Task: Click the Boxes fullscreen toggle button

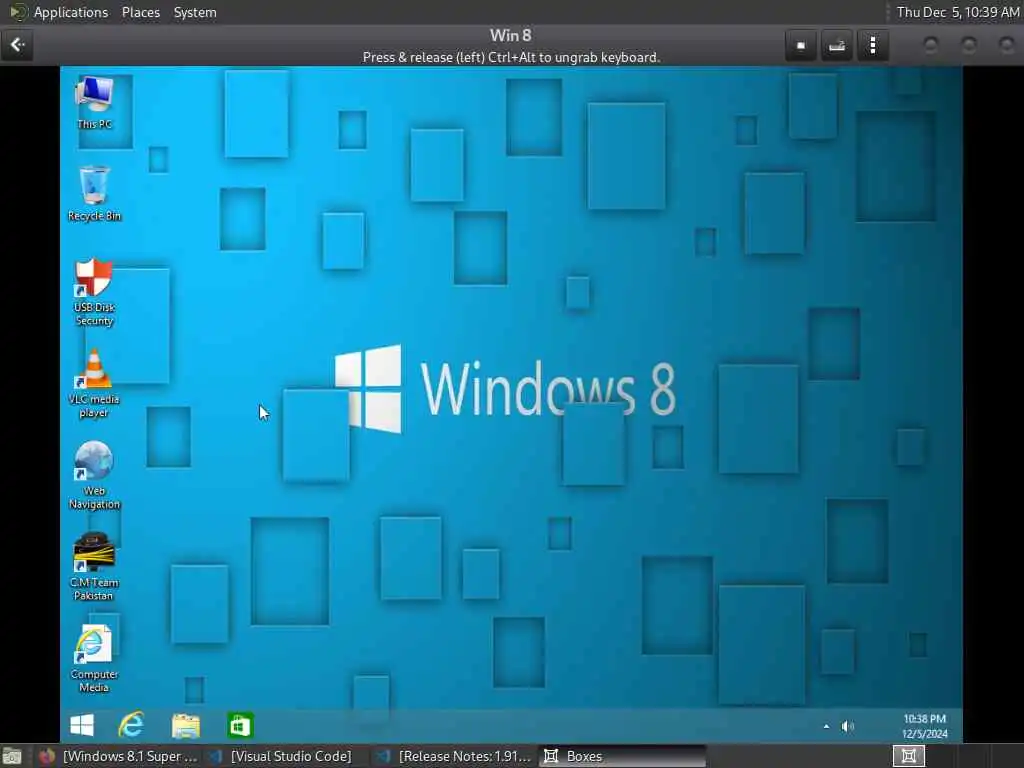Action: [801, 46]
